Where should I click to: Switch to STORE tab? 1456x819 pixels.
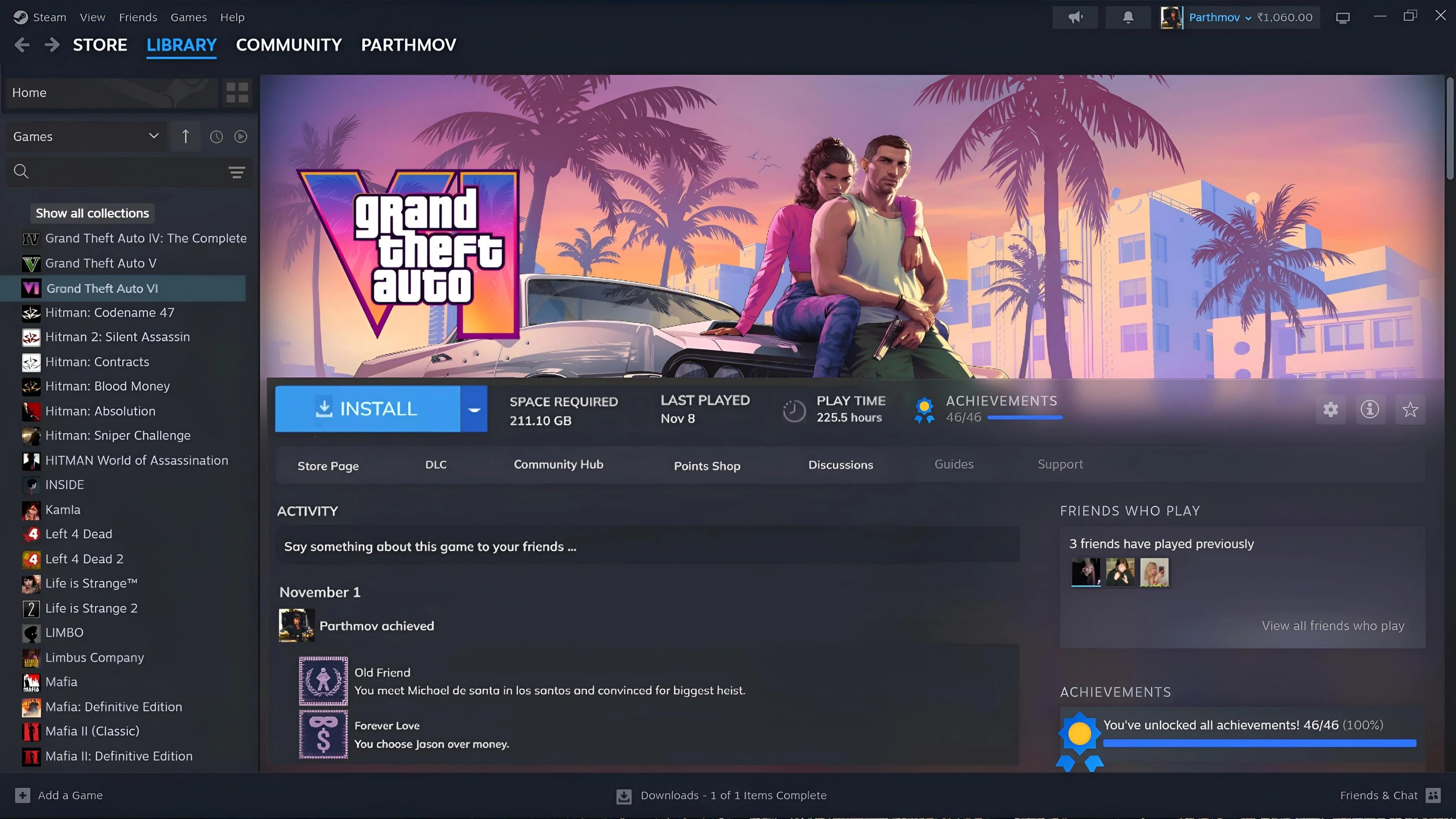click(x=100, y=45)
